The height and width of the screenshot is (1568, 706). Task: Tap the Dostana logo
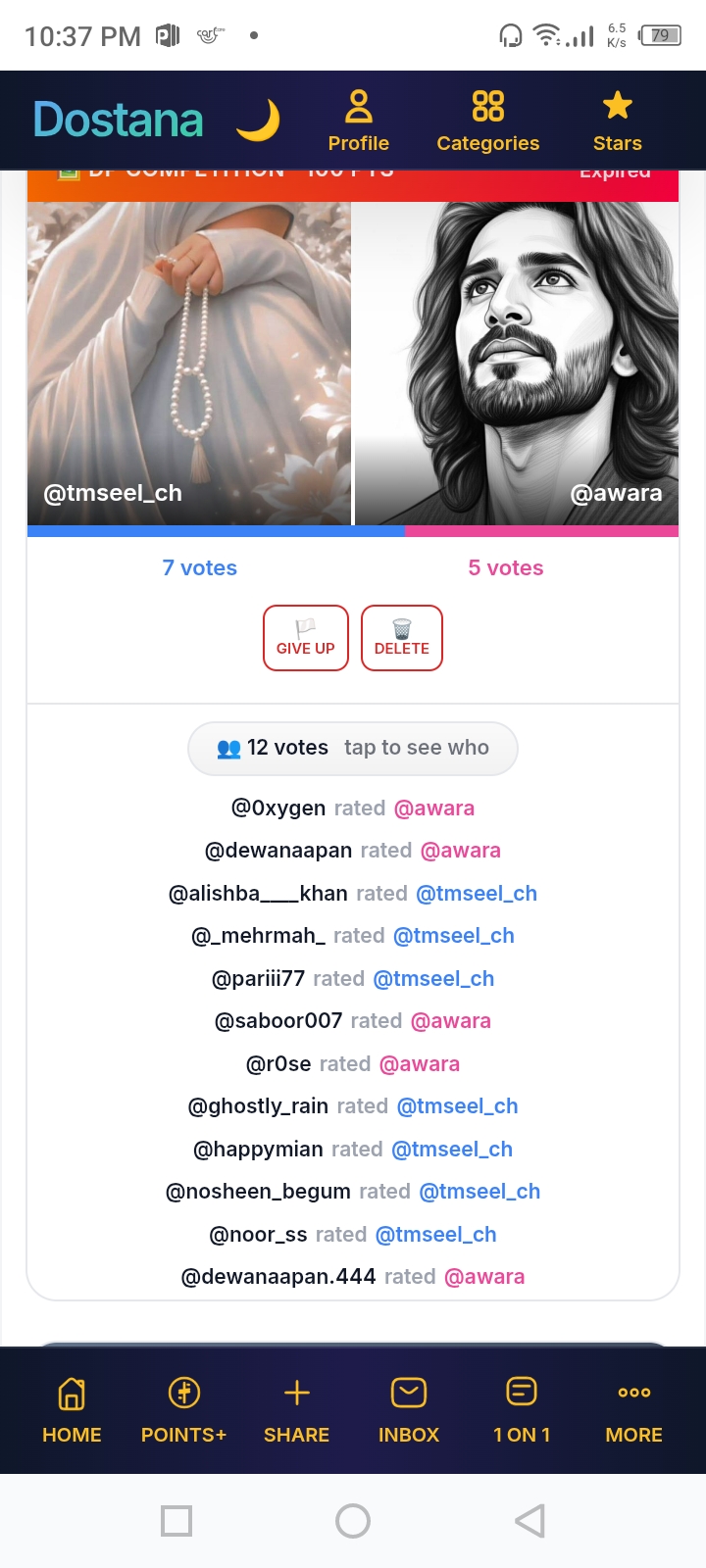tap(119, 121)
